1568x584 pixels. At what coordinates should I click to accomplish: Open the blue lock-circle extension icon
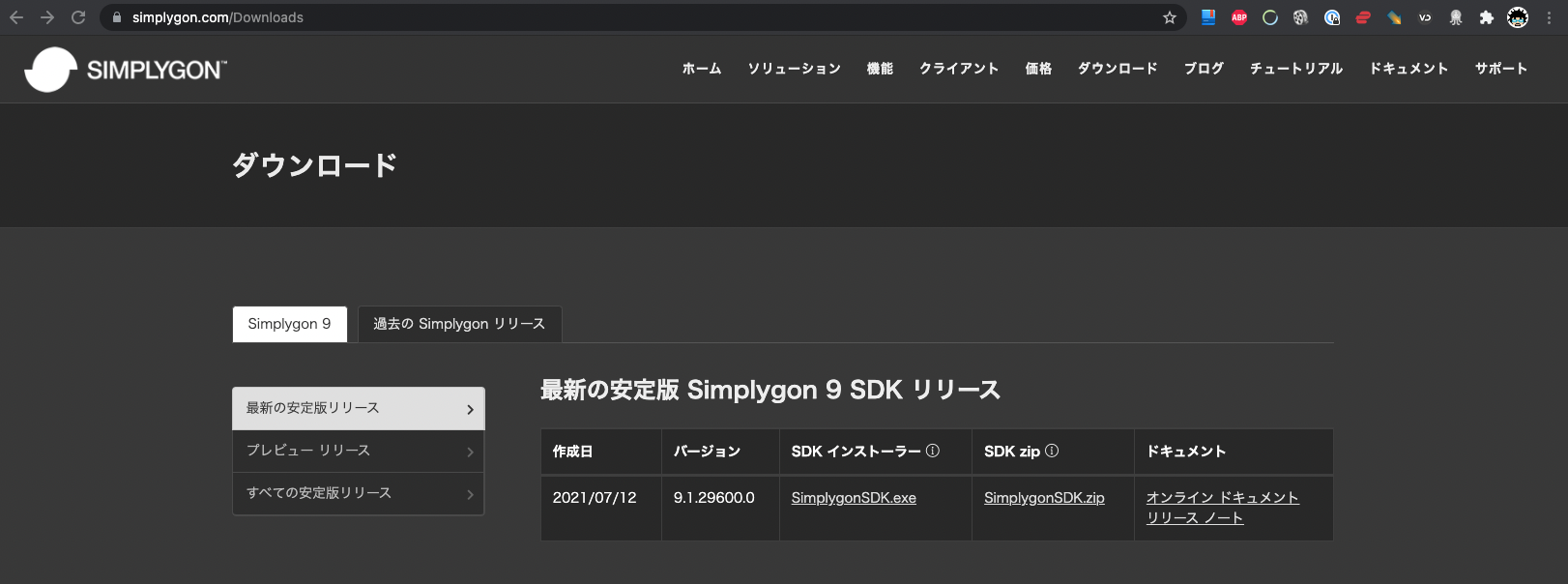[x=1332, y=17]
